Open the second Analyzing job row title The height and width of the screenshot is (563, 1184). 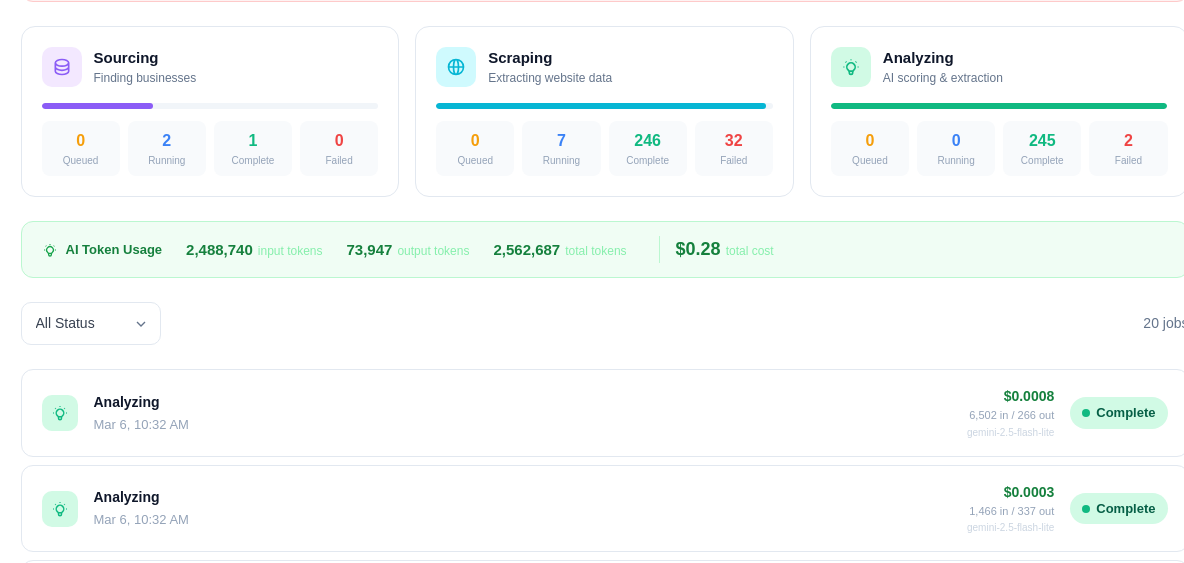tap(127, 497)
